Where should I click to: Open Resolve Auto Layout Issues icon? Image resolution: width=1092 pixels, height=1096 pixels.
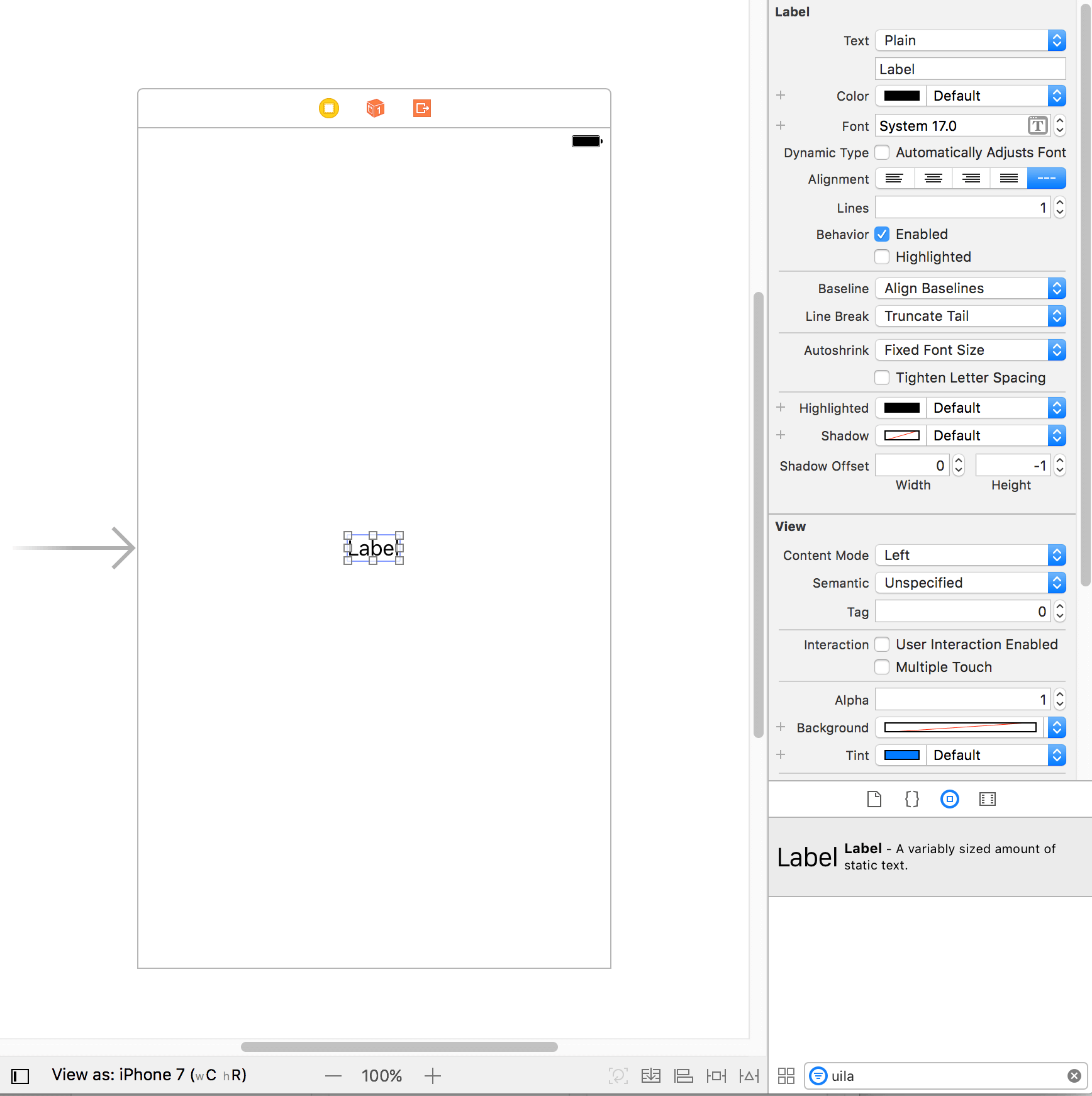point(749,1076)
